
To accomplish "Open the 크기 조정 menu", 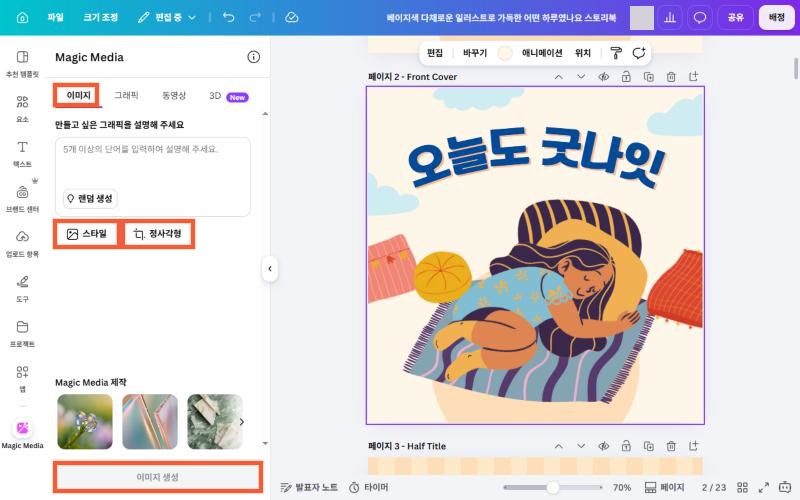I will point(101,17).
